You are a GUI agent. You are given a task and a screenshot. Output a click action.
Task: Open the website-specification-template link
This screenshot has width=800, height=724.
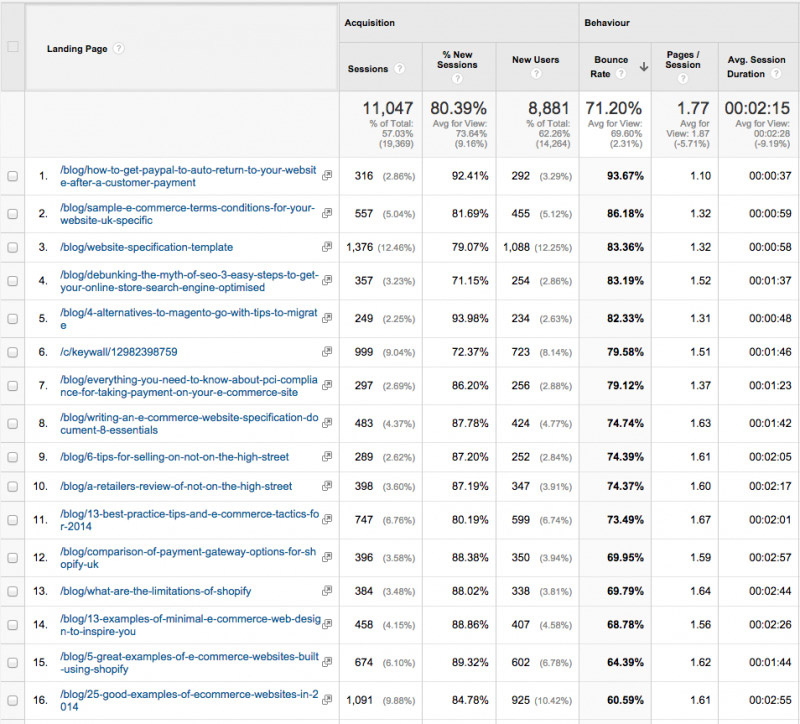pyautogui.click(x=146, y=247)
